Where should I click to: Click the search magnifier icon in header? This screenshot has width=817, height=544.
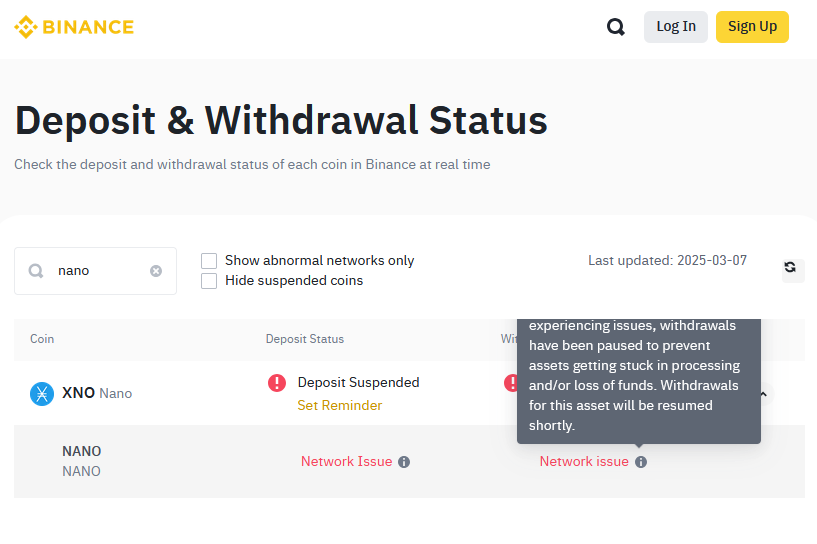[x=615, y=27]
